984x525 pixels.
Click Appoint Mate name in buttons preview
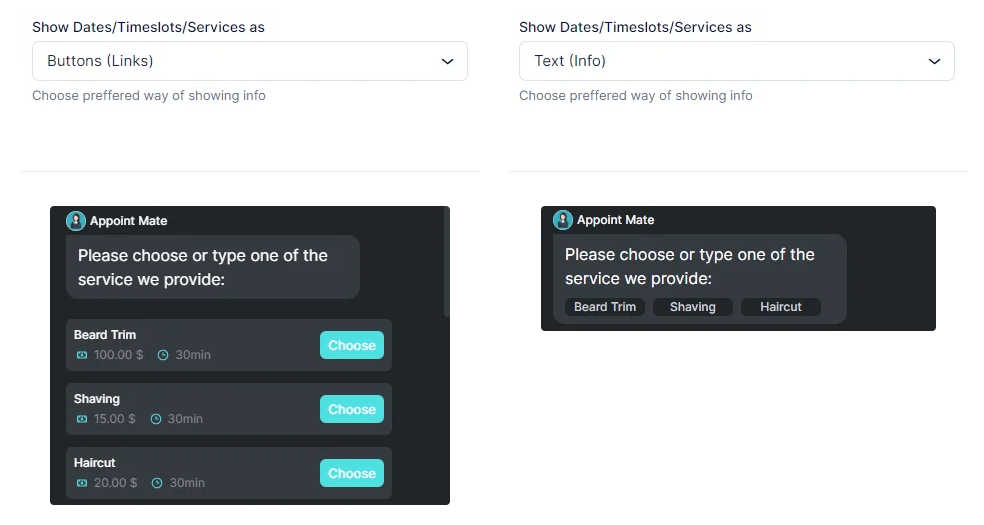click(129, 221)
